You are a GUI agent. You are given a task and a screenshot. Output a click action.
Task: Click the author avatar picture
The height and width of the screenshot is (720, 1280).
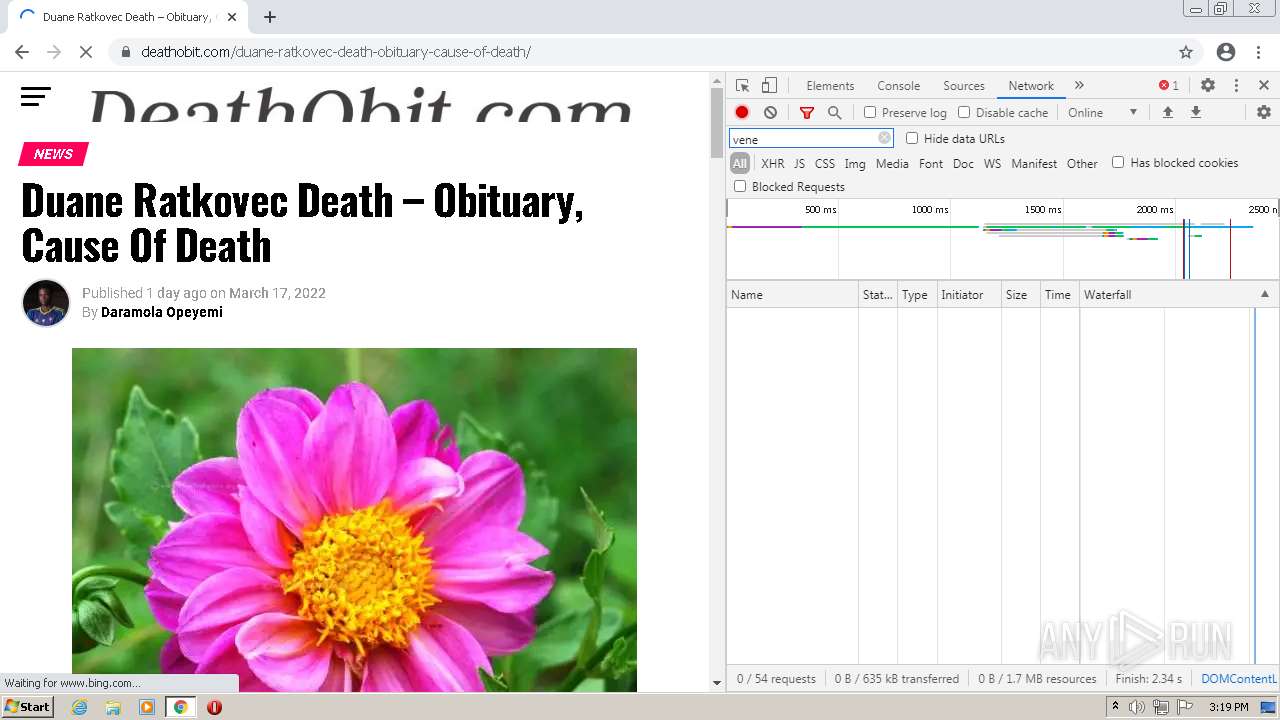[46, 303]
